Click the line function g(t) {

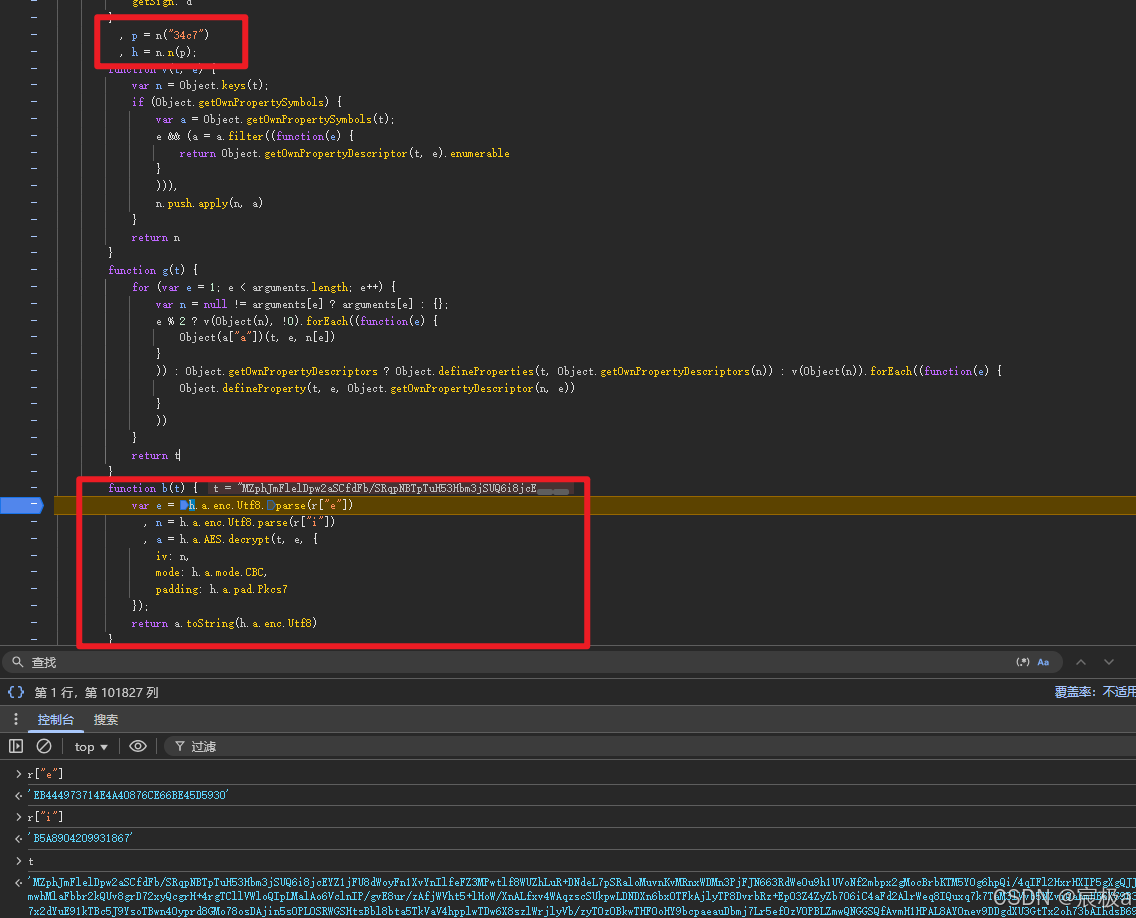click(x=153, y=270)
